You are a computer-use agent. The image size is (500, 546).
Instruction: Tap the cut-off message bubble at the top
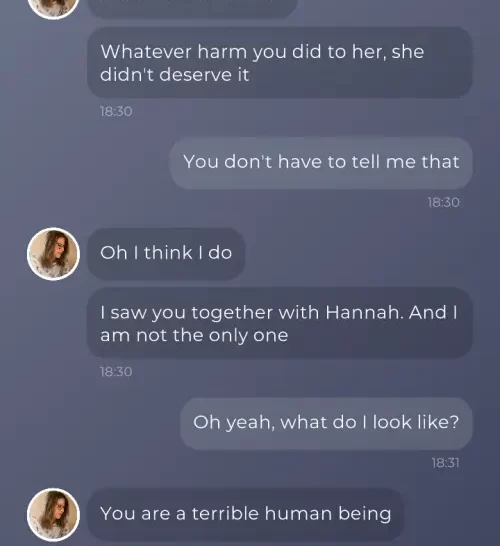pos(192,8)
